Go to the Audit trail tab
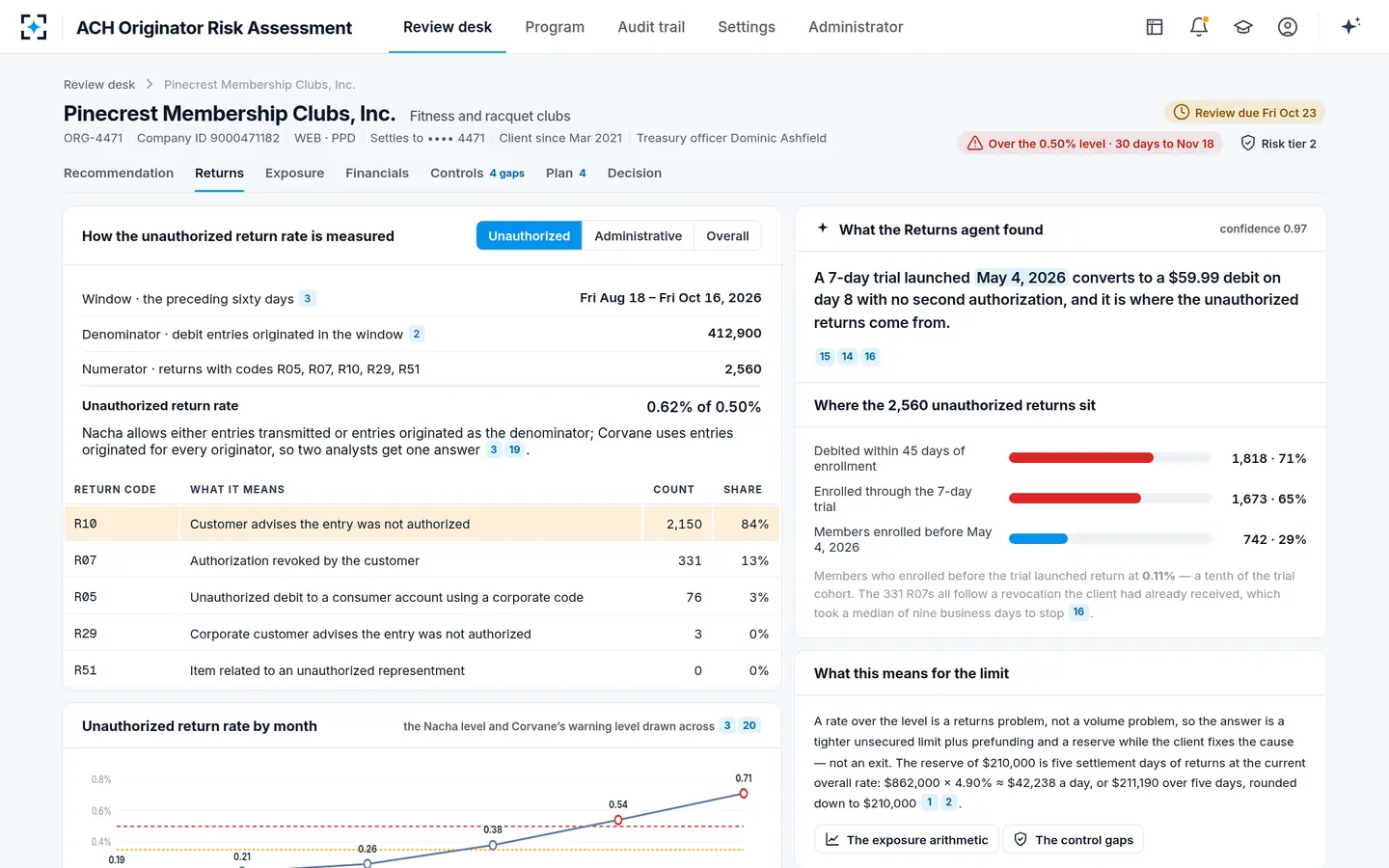 [651, 27]
